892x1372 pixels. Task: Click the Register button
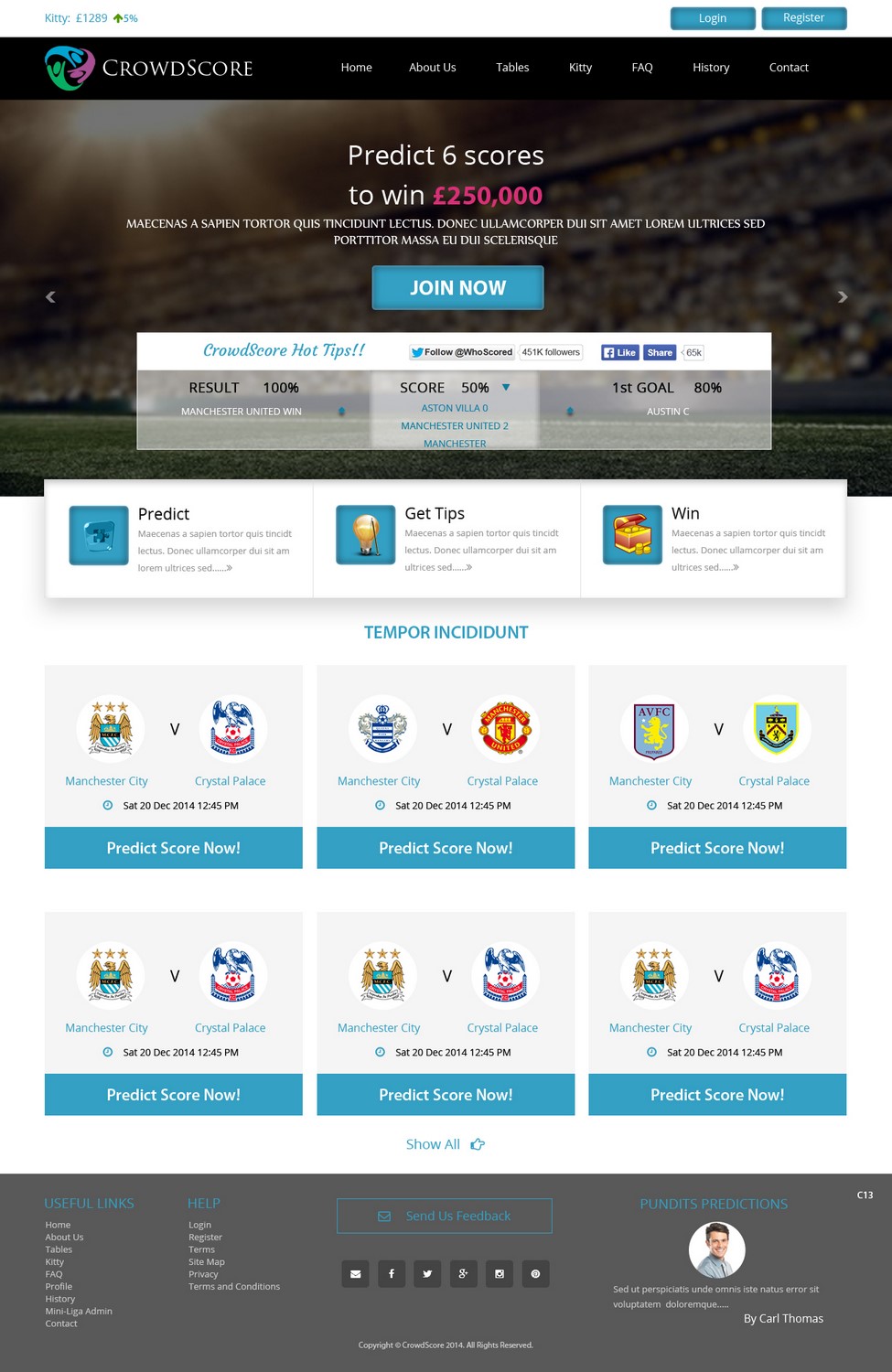pyautogui.click(x=804, y=18)
